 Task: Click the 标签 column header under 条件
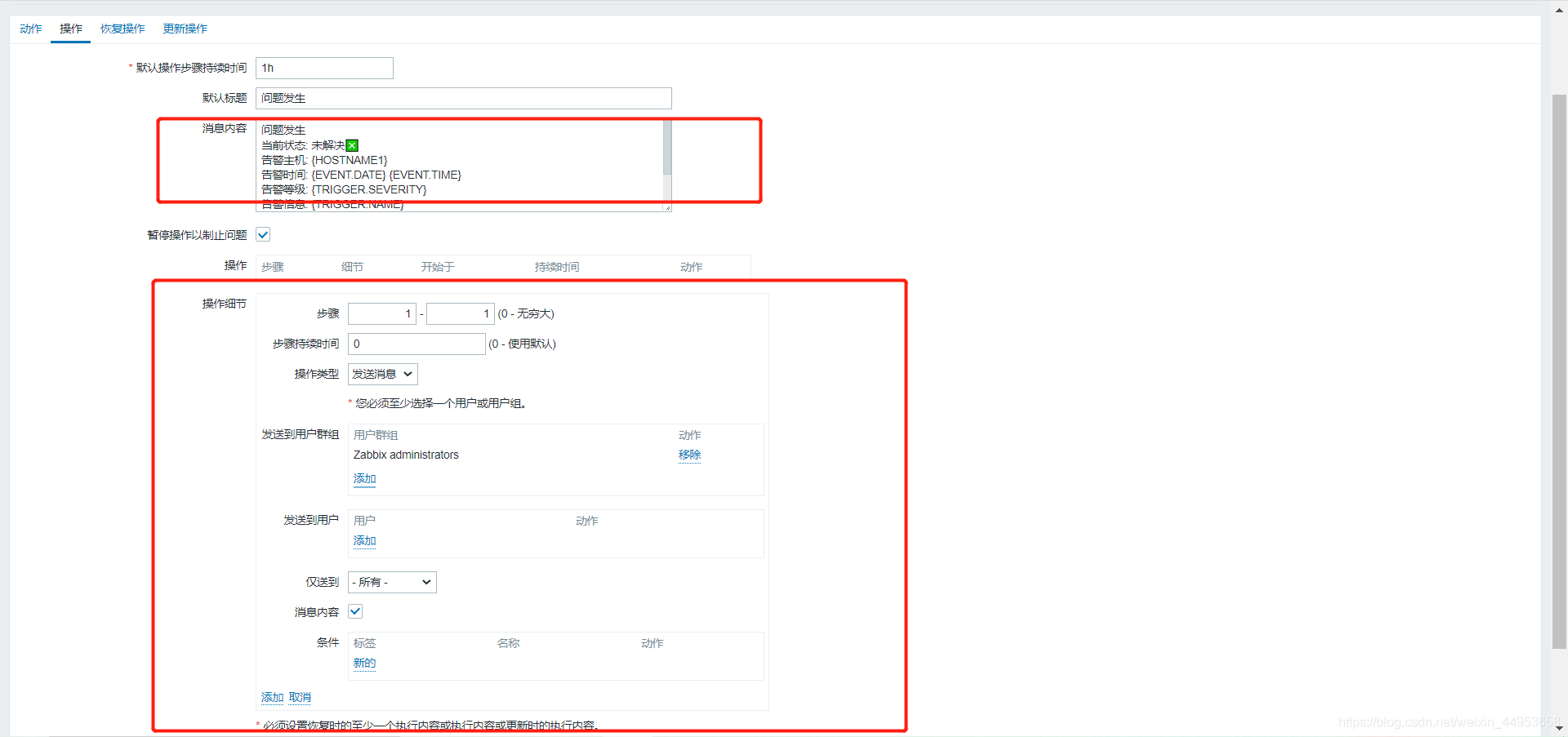pyautogui.click(x=364, y=643)
